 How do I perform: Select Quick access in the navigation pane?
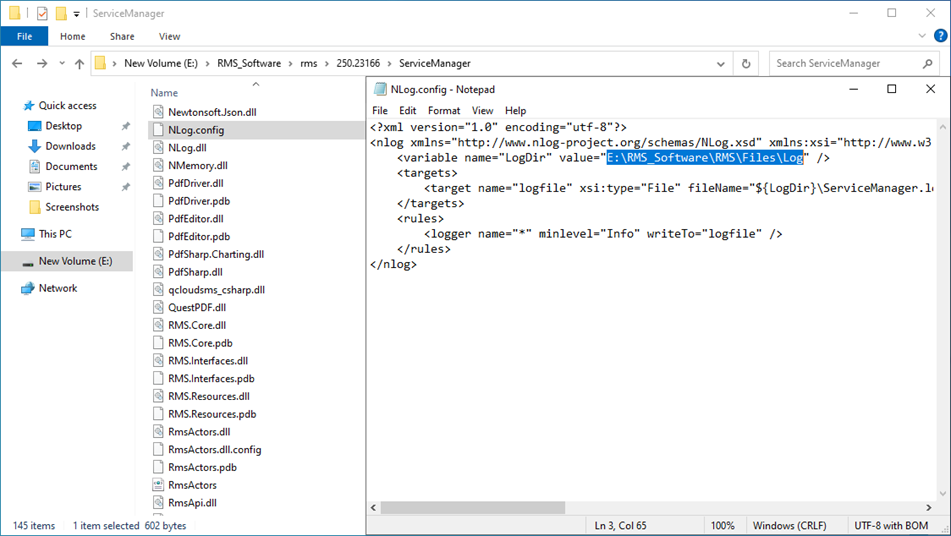(67, 106)
